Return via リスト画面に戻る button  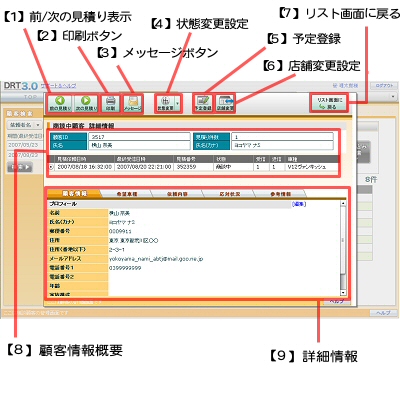pyautogui.click(x=329, y=103)
